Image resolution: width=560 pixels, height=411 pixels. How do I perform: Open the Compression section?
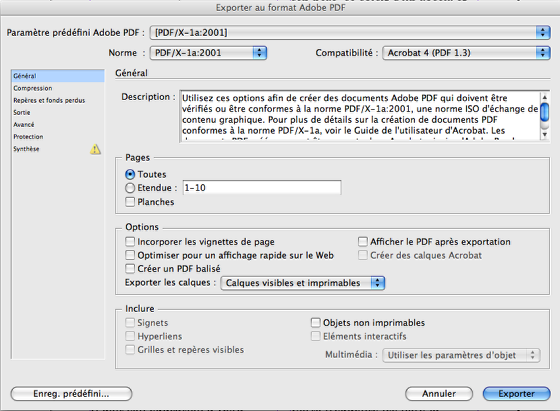click(x=58, y=88)
